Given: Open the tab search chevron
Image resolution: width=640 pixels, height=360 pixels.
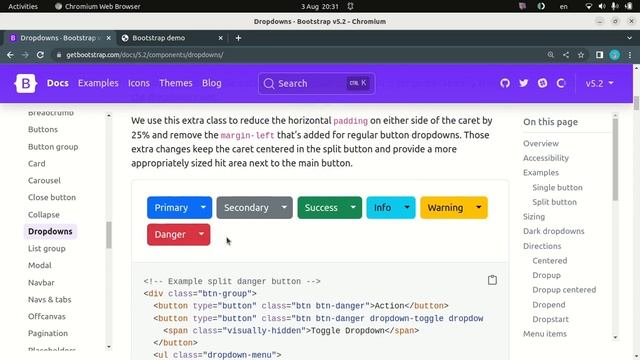Looking at the screenshot, I should [x=629, y=38].
